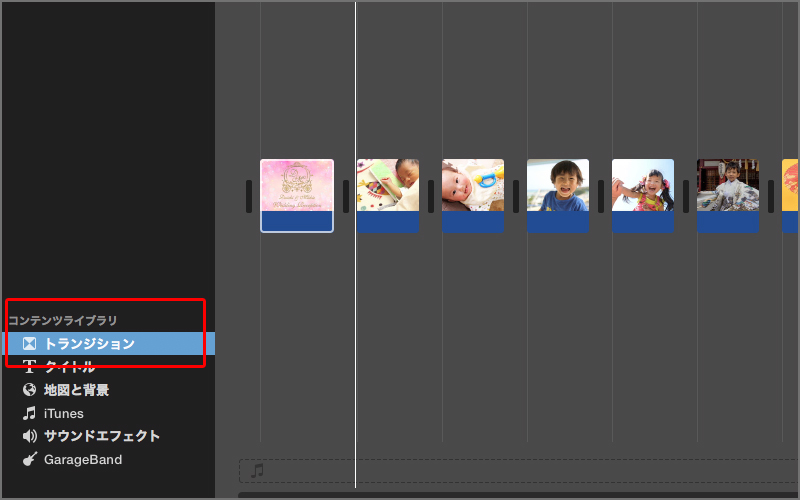Select the pink wedding title clip
Screen dimensions: 800x500
coord(297,185)
